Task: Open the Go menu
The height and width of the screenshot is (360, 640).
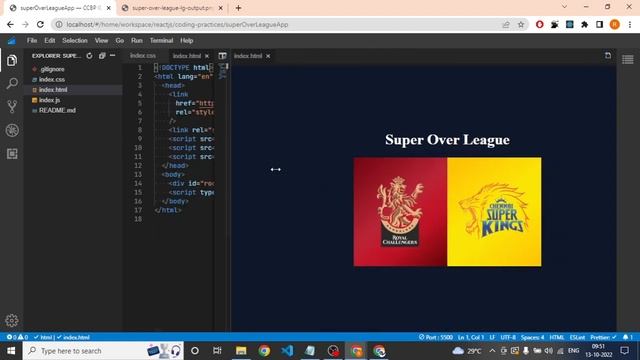Action: pos(120,40)
